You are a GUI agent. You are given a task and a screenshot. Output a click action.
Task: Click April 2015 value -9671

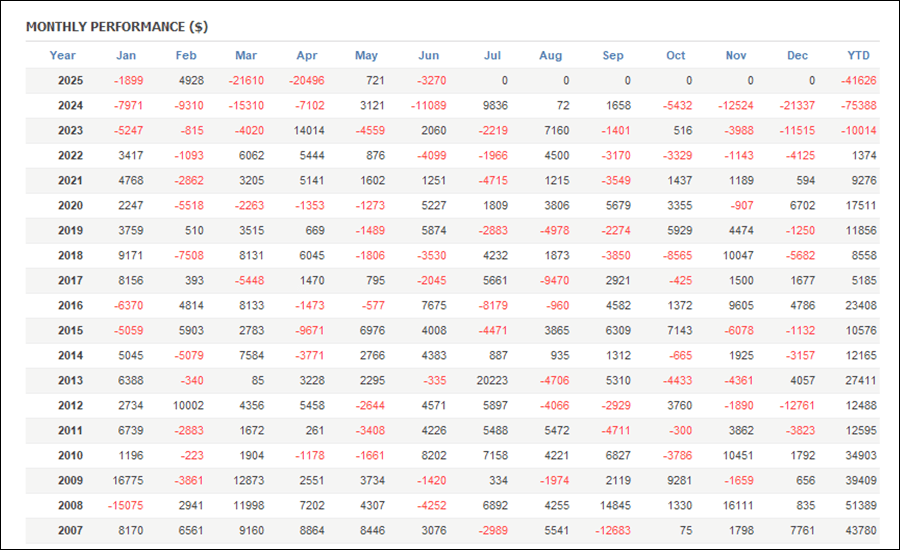(x=310, y=330)
